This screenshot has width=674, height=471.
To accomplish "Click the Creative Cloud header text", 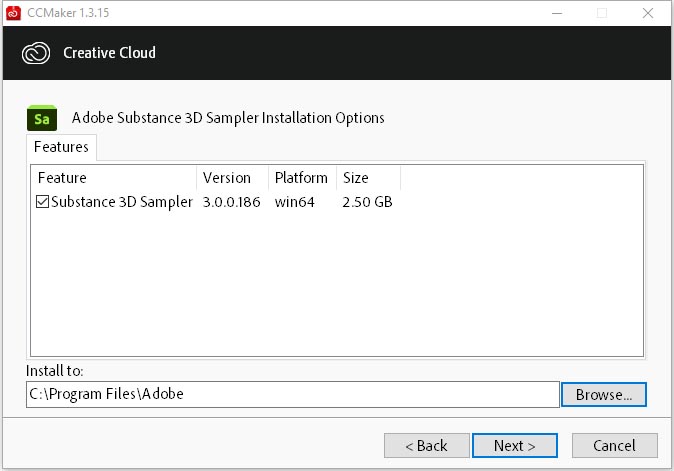I will click(110, 53).
